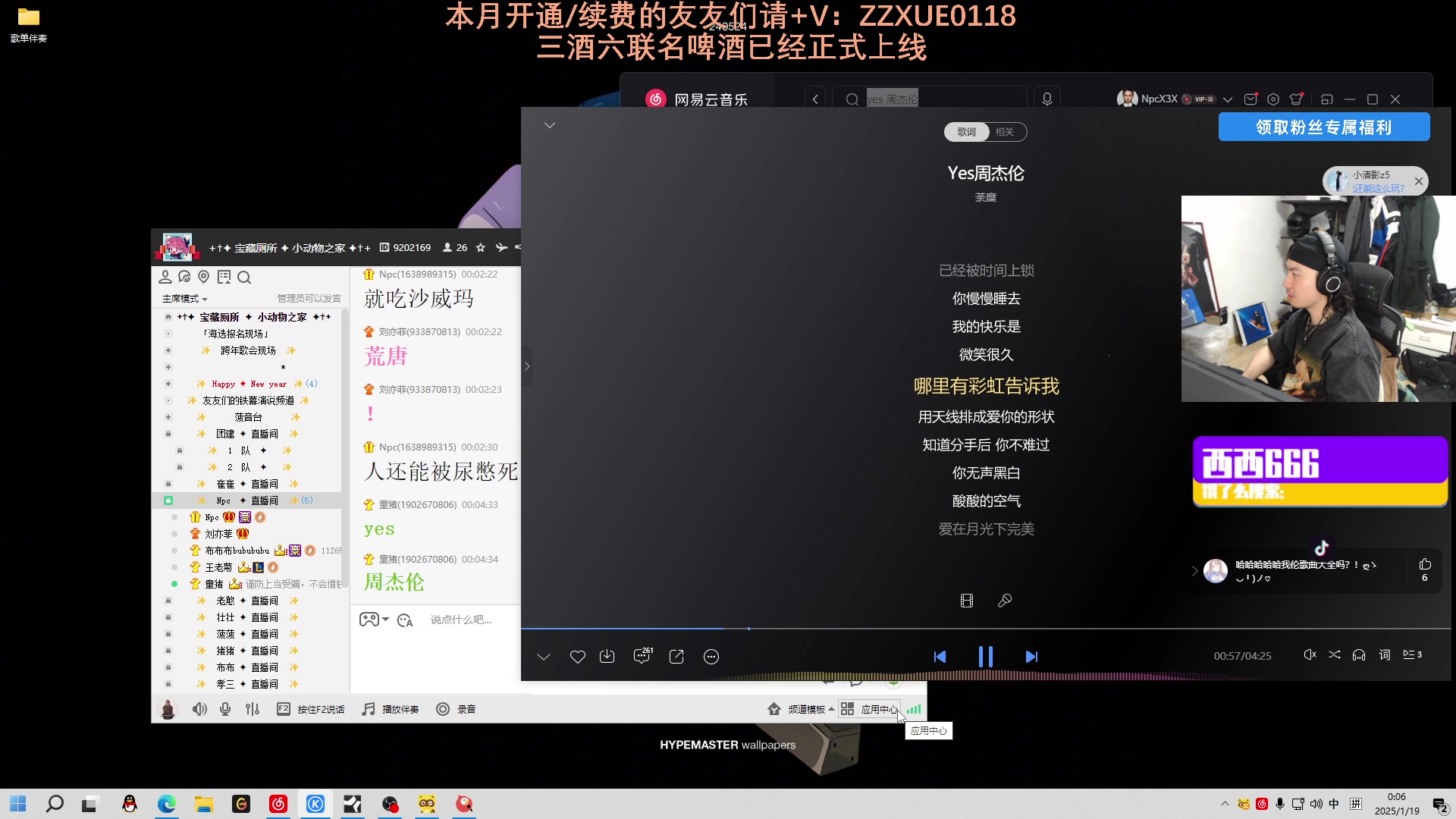
Task: Open the location pin icon in YY
Action: coord(203,277)
